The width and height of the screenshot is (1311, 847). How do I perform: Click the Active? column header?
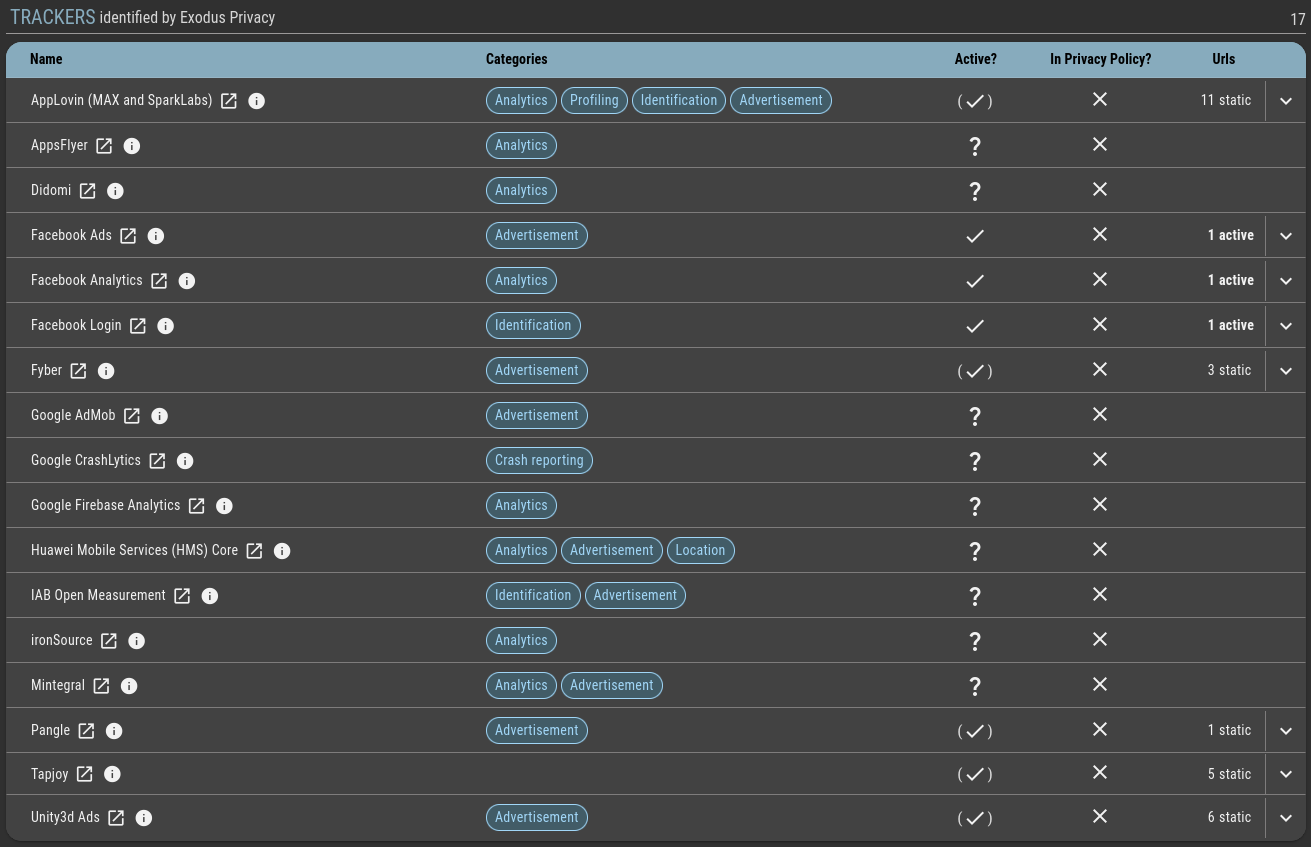pos(976,59)
